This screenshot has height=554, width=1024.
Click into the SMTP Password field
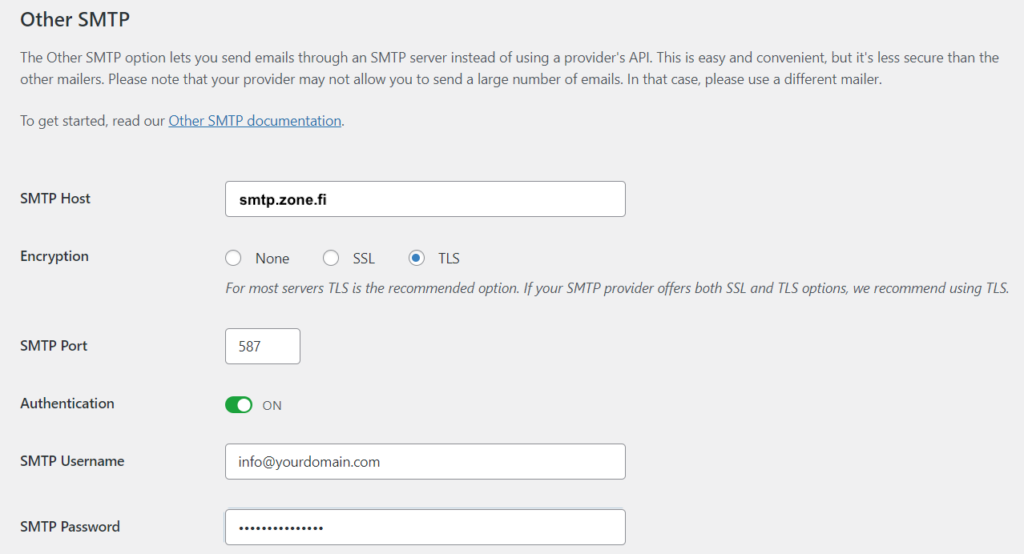(425, 527)
